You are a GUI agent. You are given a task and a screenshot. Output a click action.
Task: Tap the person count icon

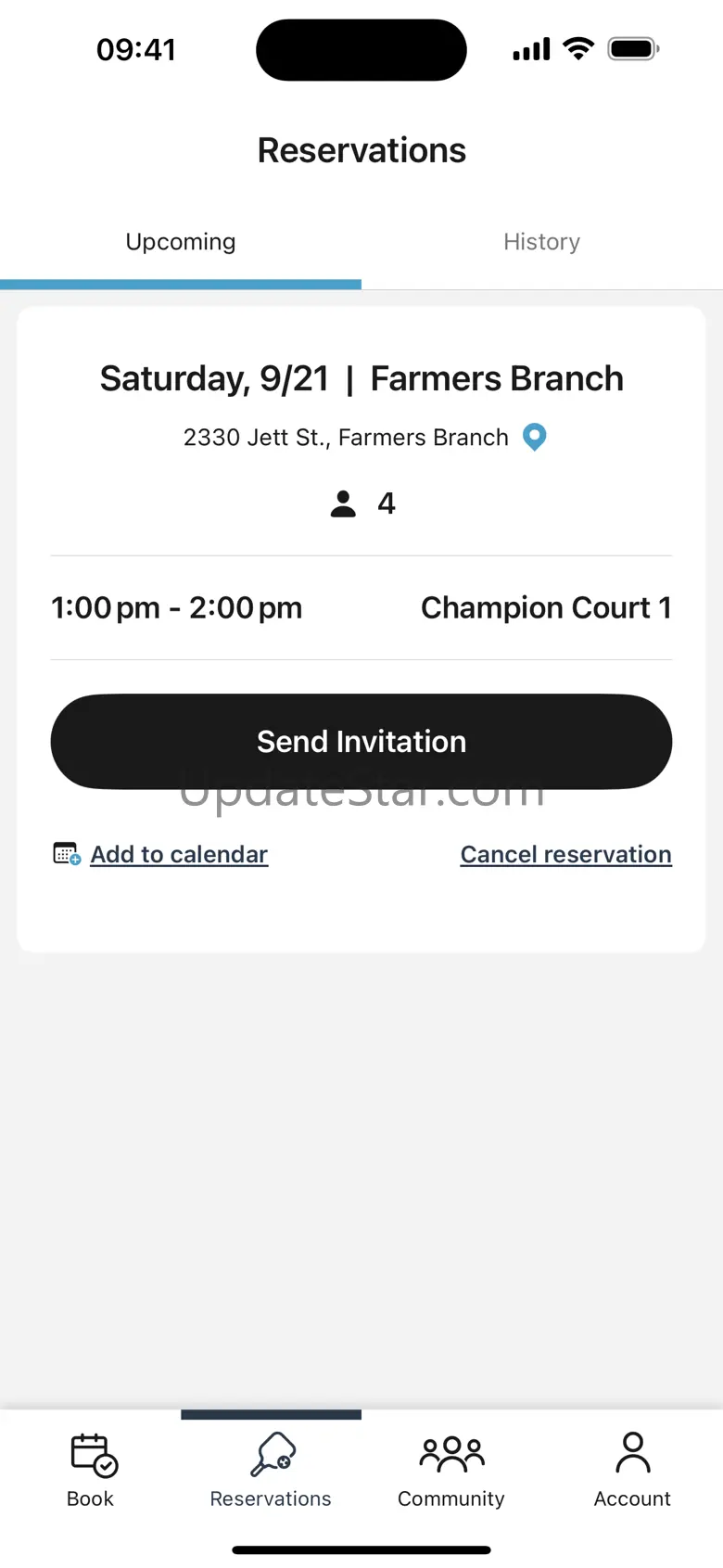[x=343, y=504]
